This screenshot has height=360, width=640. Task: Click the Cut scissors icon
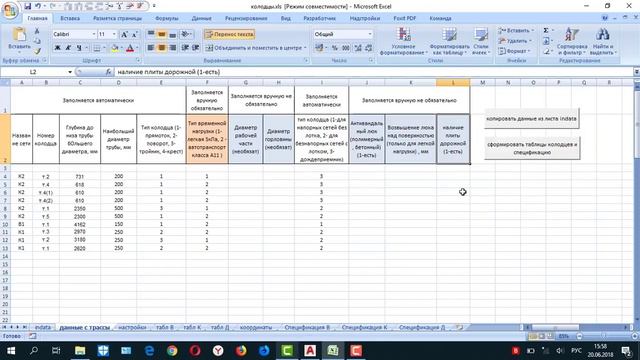pyautogui.click(x=37, y=31)
